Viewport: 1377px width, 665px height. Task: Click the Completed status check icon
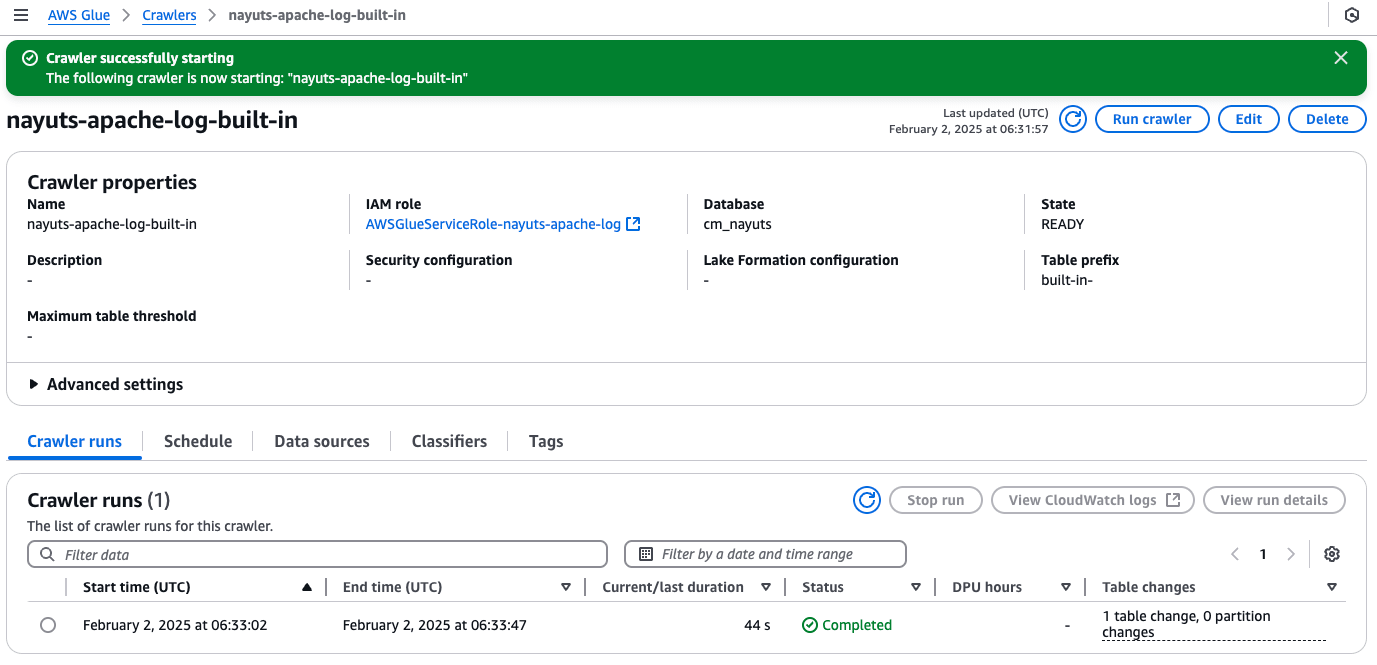(810, 625)
